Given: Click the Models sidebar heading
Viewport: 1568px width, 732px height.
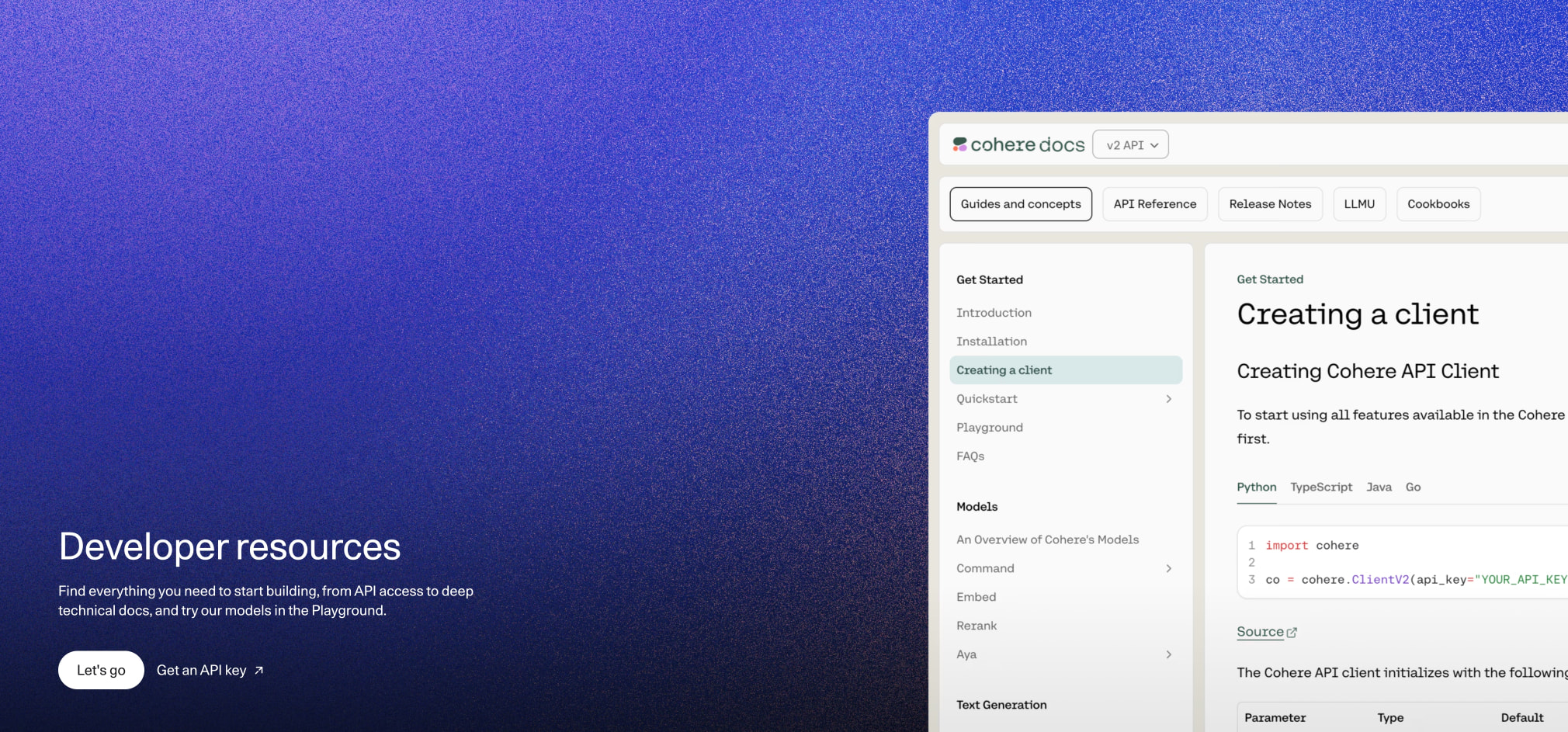Looking at the screenshot, I should (x=977, y=507).
